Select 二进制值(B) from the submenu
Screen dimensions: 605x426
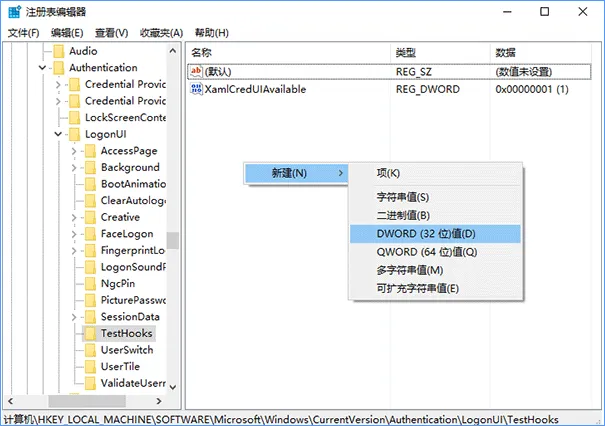435,215
